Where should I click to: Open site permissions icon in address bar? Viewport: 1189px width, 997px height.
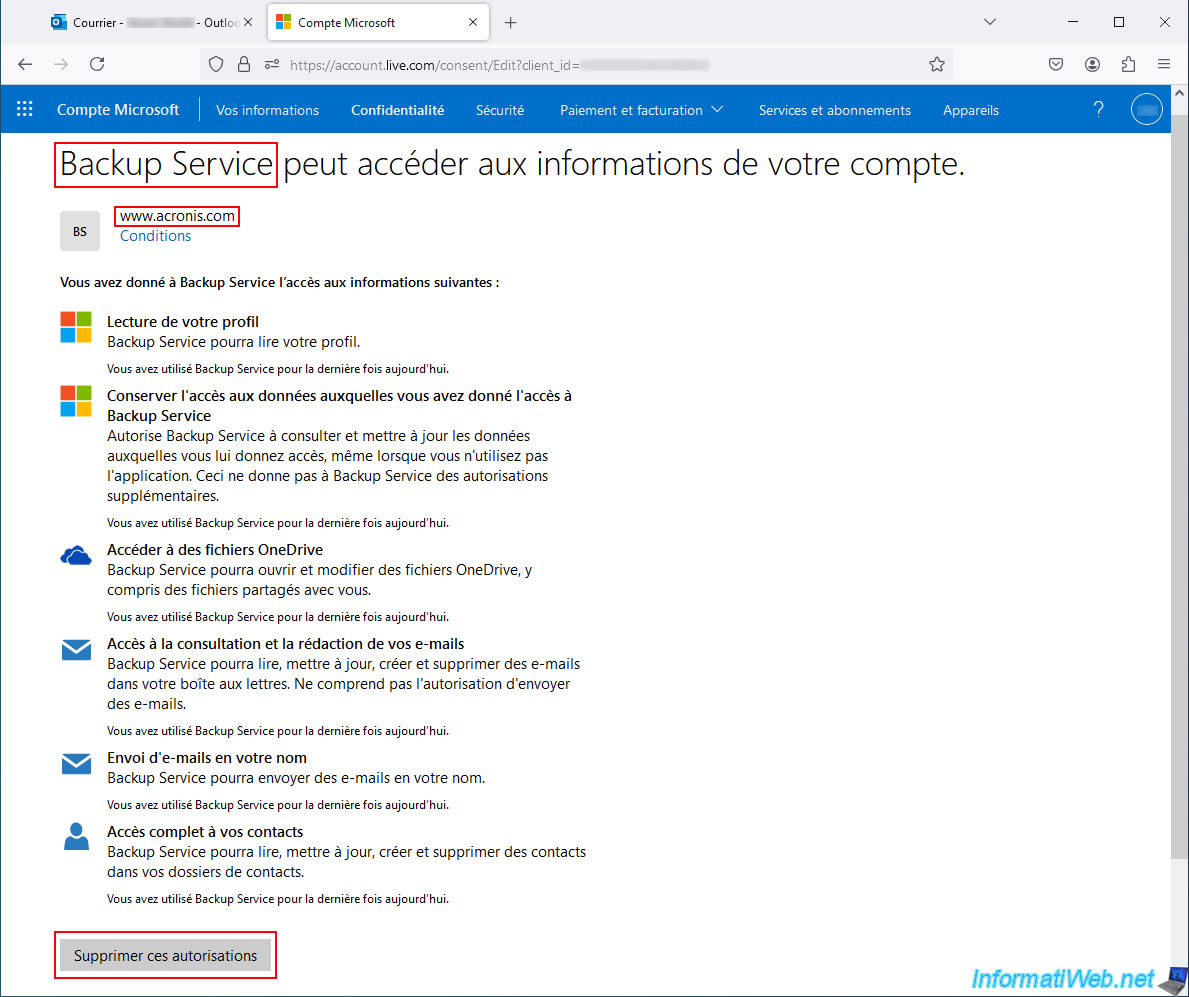coord(271,64)
